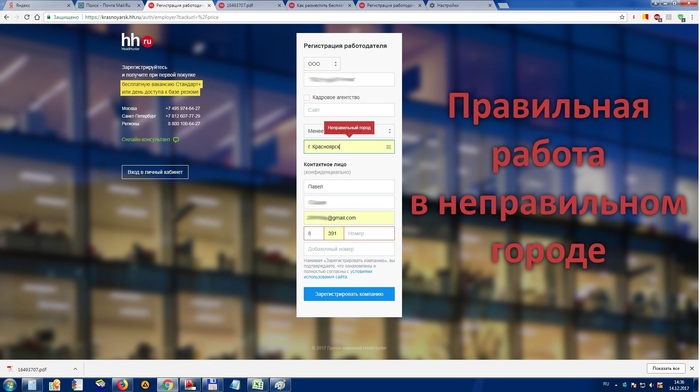Switch to the Поиск - Почта Mail.Ru tab
Image resolution: width=700 pixels, height=392 pixels.
[x=108, y=5]
